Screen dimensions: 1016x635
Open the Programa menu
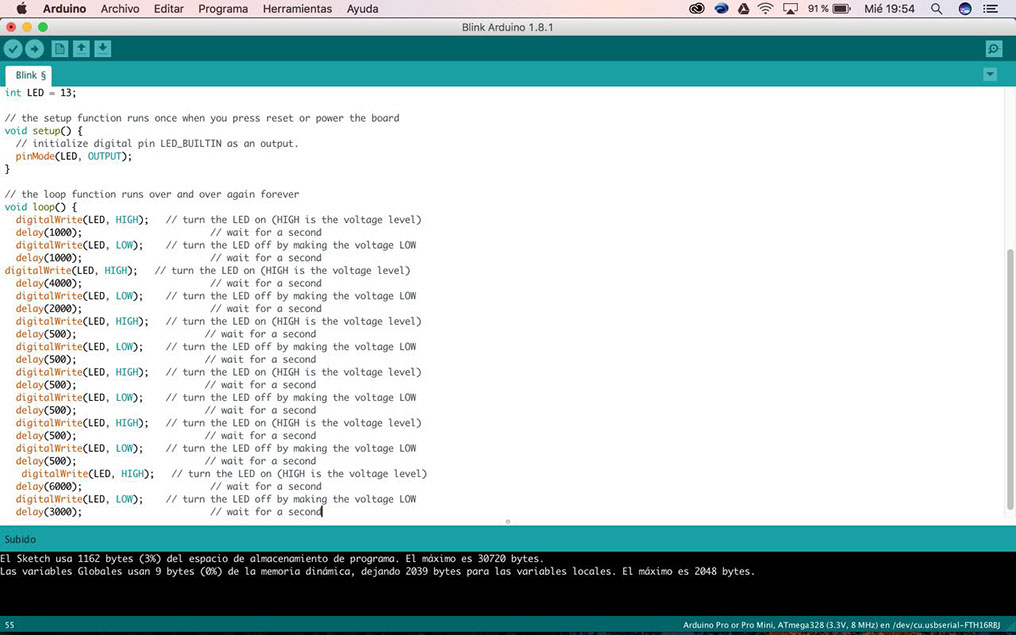pos(223,9)
